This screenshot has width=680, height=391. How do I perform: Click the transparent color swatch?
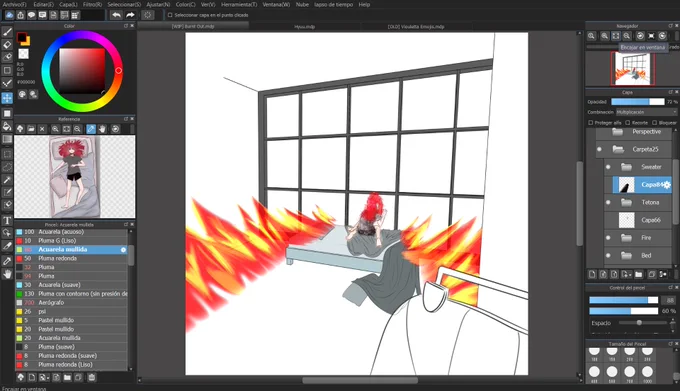(x=23, y=54)
